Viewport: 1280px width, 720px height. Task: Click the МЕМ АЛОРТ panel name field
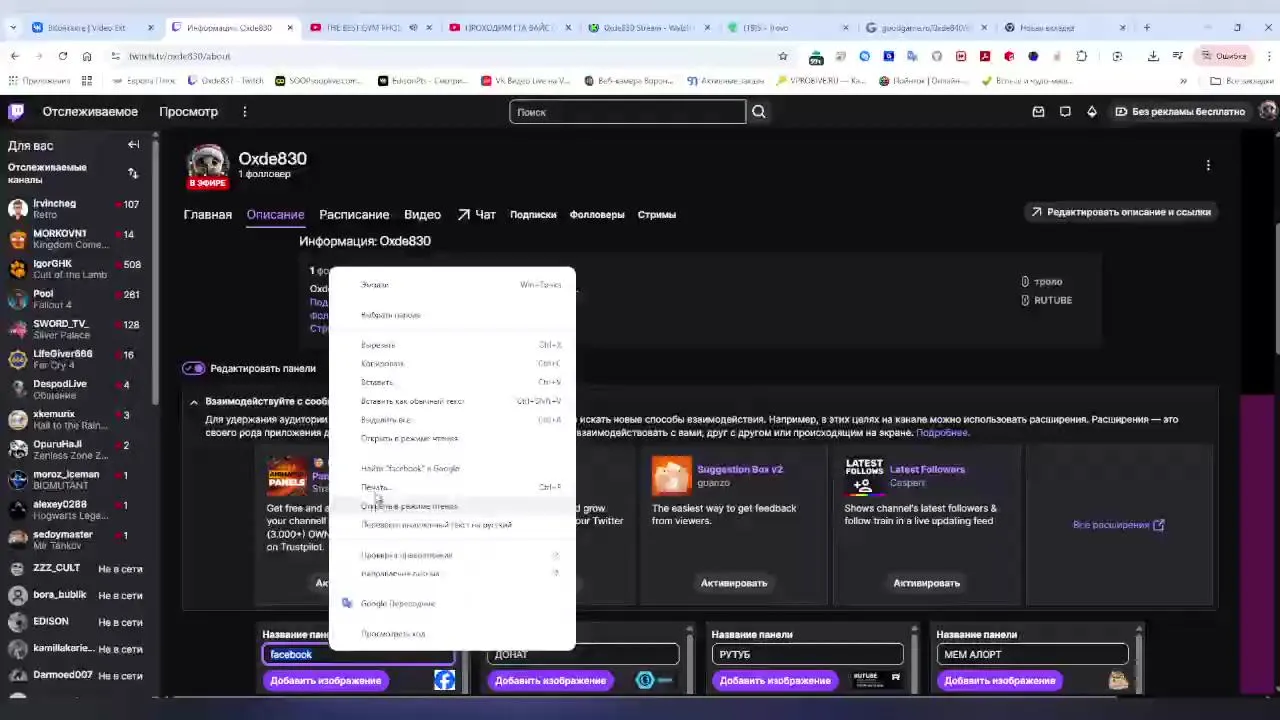pyautogui.click(x=1032, y=654)
